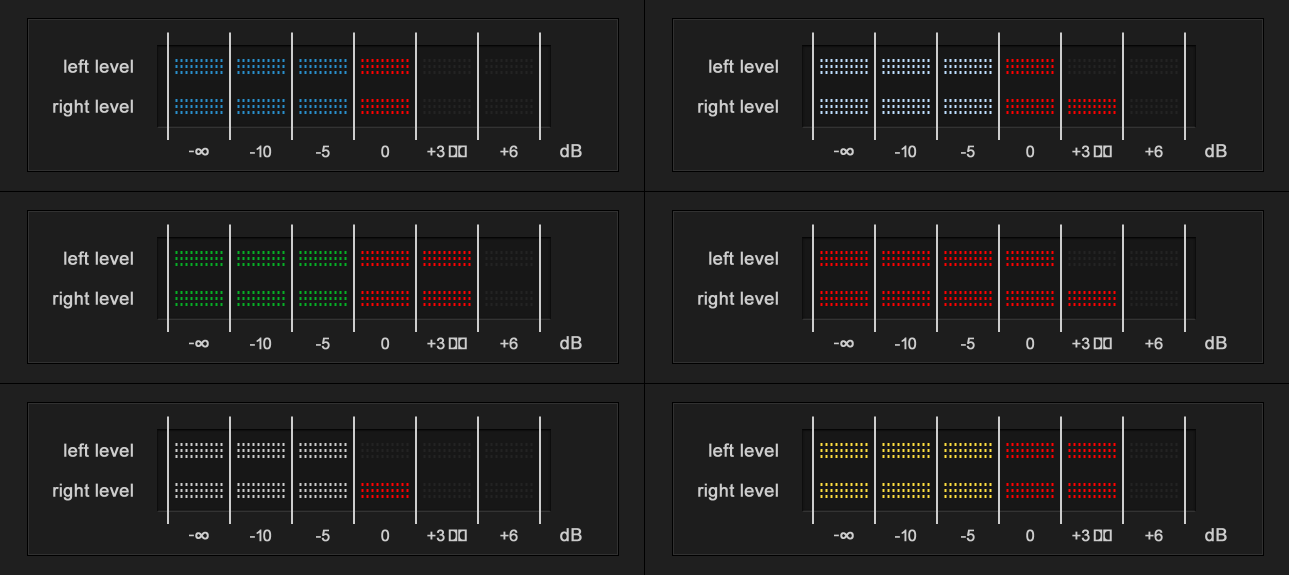1289x575 pixels.
Task: Click the +6 scale label under the yellow meter
Action: [x=1153, y=536]
